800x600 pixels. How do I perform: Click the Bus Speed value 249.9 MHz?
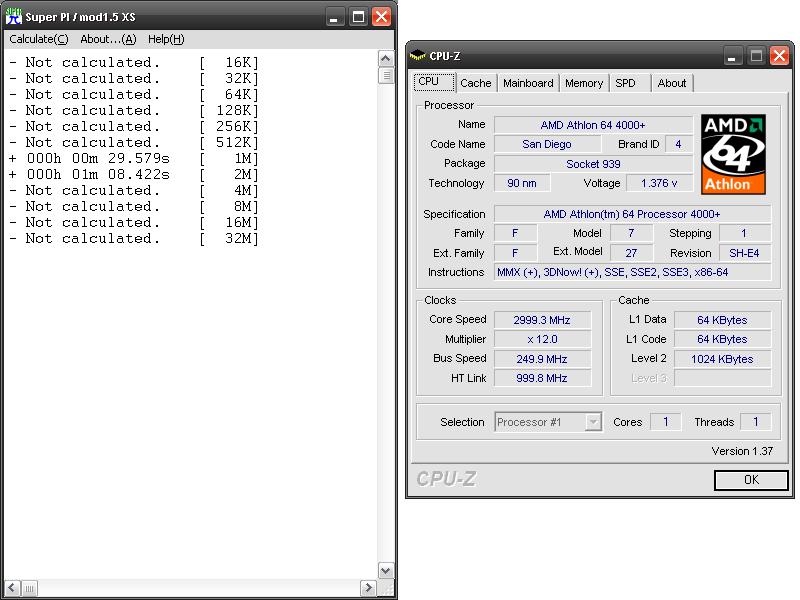(x=542, y=359)
